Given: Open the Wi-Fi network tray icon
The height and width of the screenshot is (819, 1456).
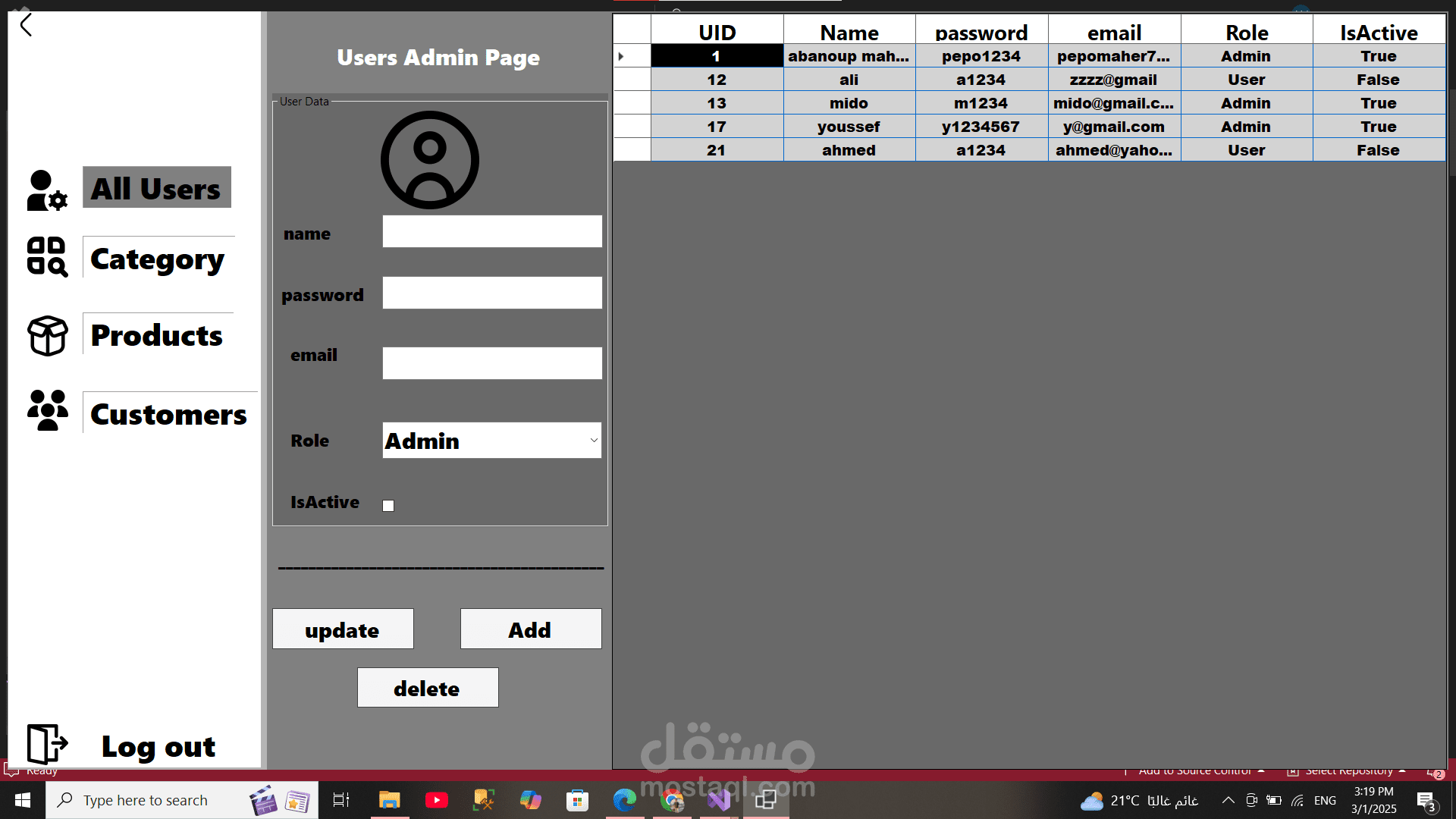Looking at the screenshot, I should (x=1298, y=800).
